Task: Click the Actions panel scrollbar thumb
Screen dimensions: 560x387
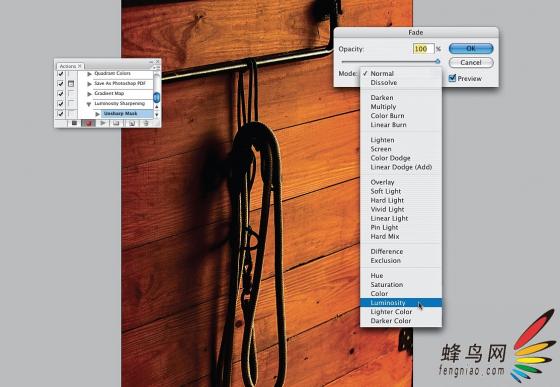Action: (x=156, y=97)
